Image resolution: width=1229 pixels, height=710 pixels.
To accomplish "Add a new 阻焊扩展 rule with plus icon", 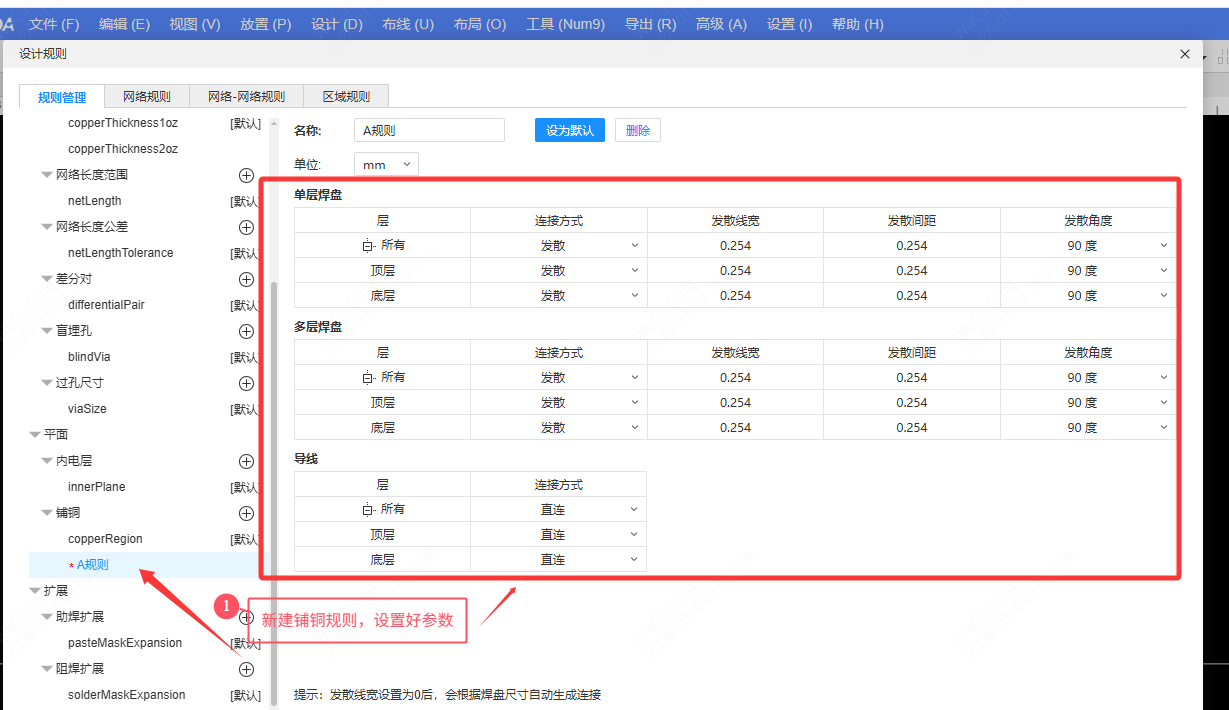I will pos(246,669).
